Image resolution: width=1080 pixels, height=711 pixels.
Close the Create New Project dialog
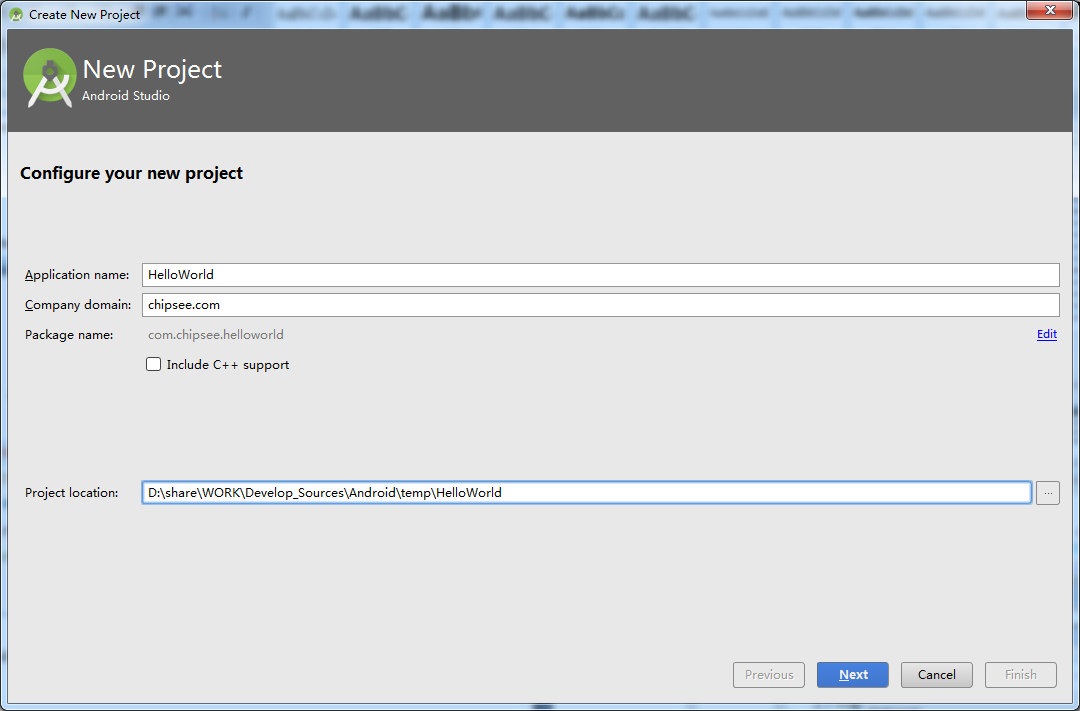coord(1050,10)
